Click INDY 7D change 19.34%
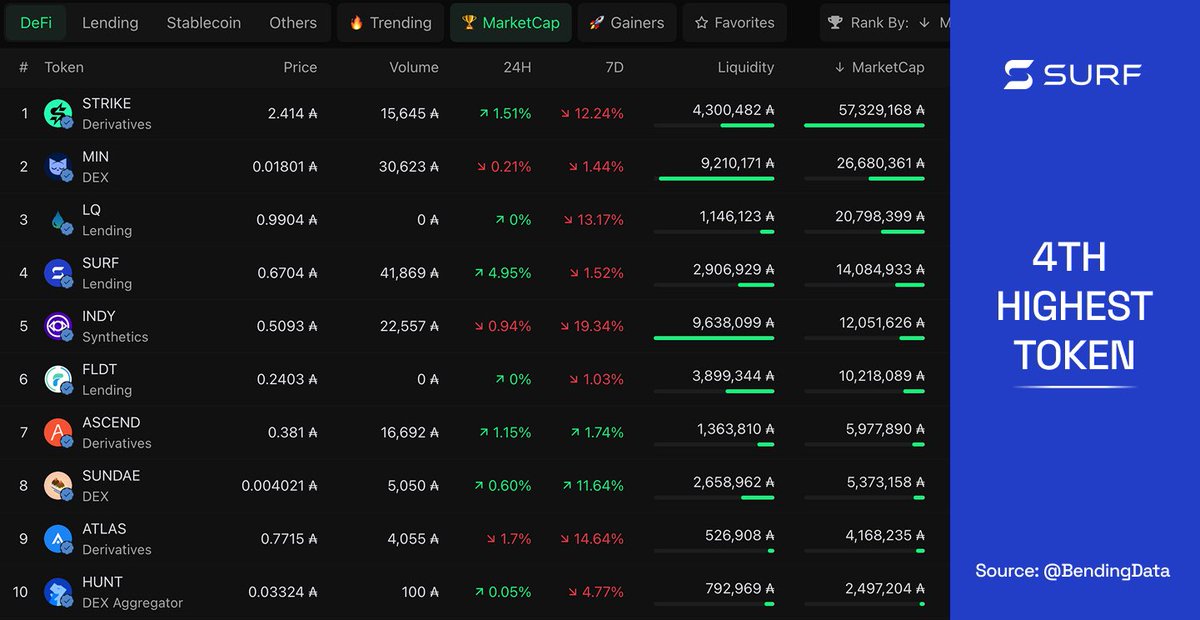1200x620 pixels. [x=591, y=326]
